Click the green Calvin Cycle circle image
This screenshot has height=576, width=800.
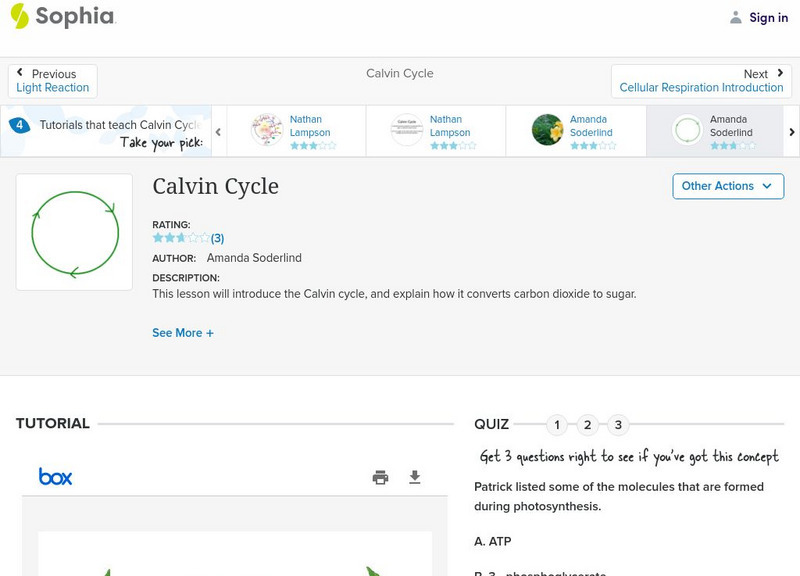point(74,232)
